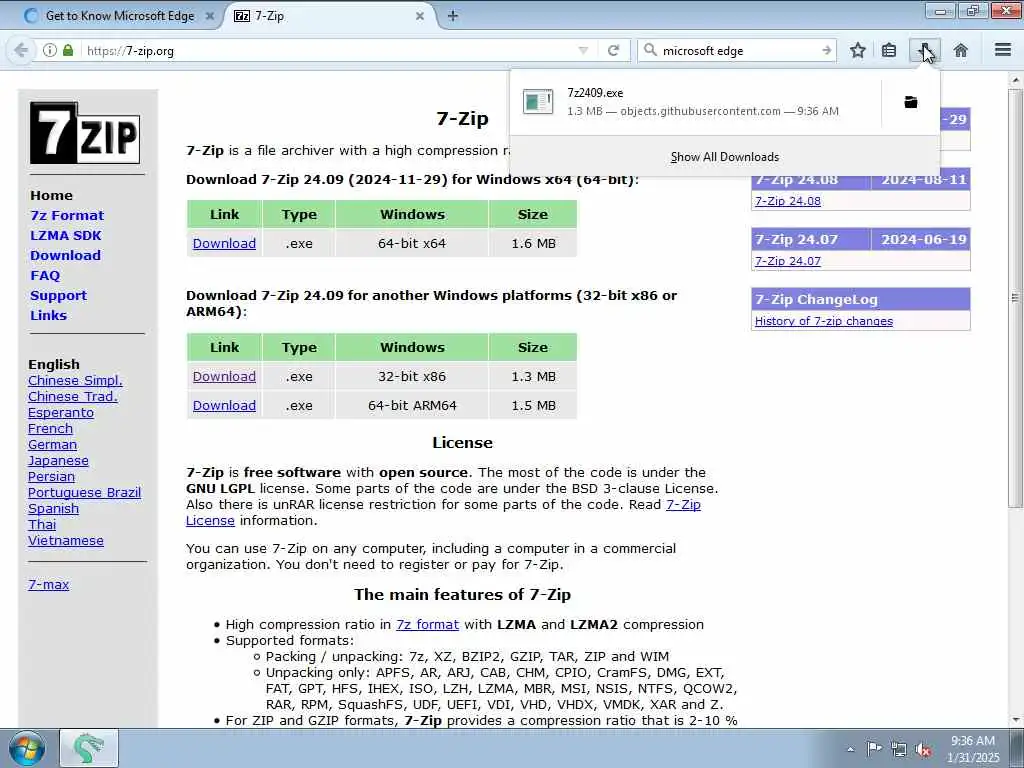Open a new tab with plus button

click(453, 16)
